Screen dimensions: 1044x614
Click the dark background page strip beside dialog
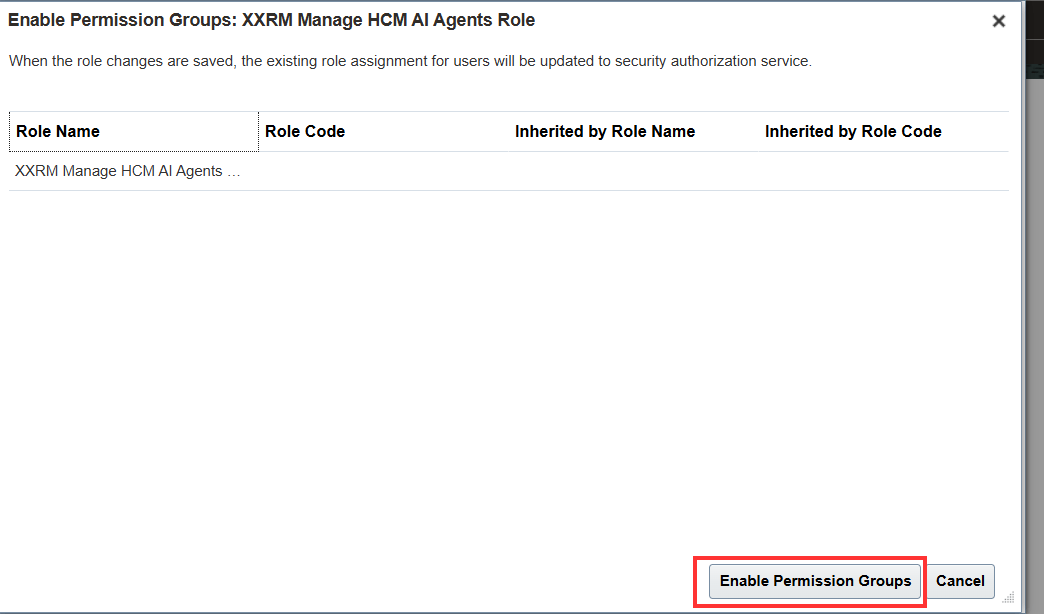(x=1033, y=300)
